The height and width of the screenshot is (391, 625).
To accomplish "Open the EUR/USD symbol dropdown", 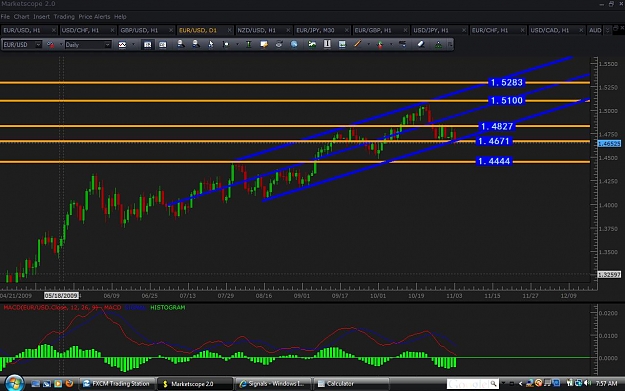I will [x=38, y=45].
